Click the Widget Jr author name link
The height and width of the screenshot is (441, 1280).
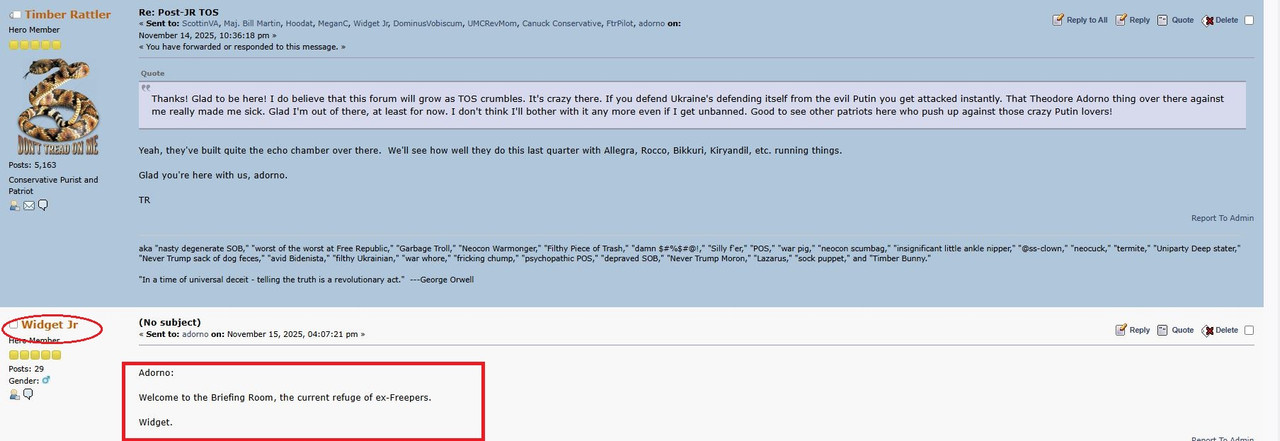point(50,325)
